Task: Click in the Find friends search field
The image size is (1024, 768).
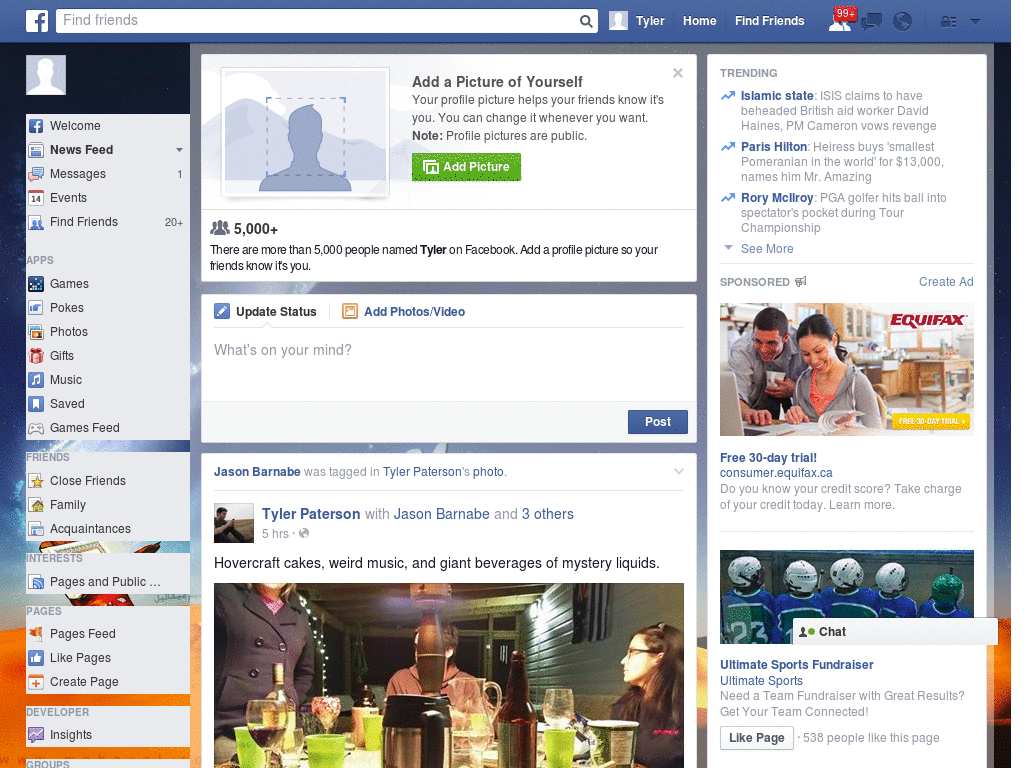Action: coord(317,20)
